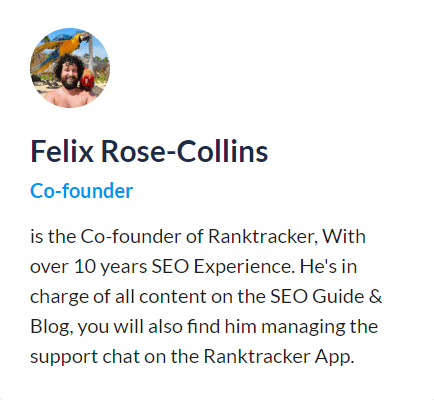Click the red parrot on the man's shoulder
Image resolution: width=434 pixels, height=400 pixels.
(88, 79)
